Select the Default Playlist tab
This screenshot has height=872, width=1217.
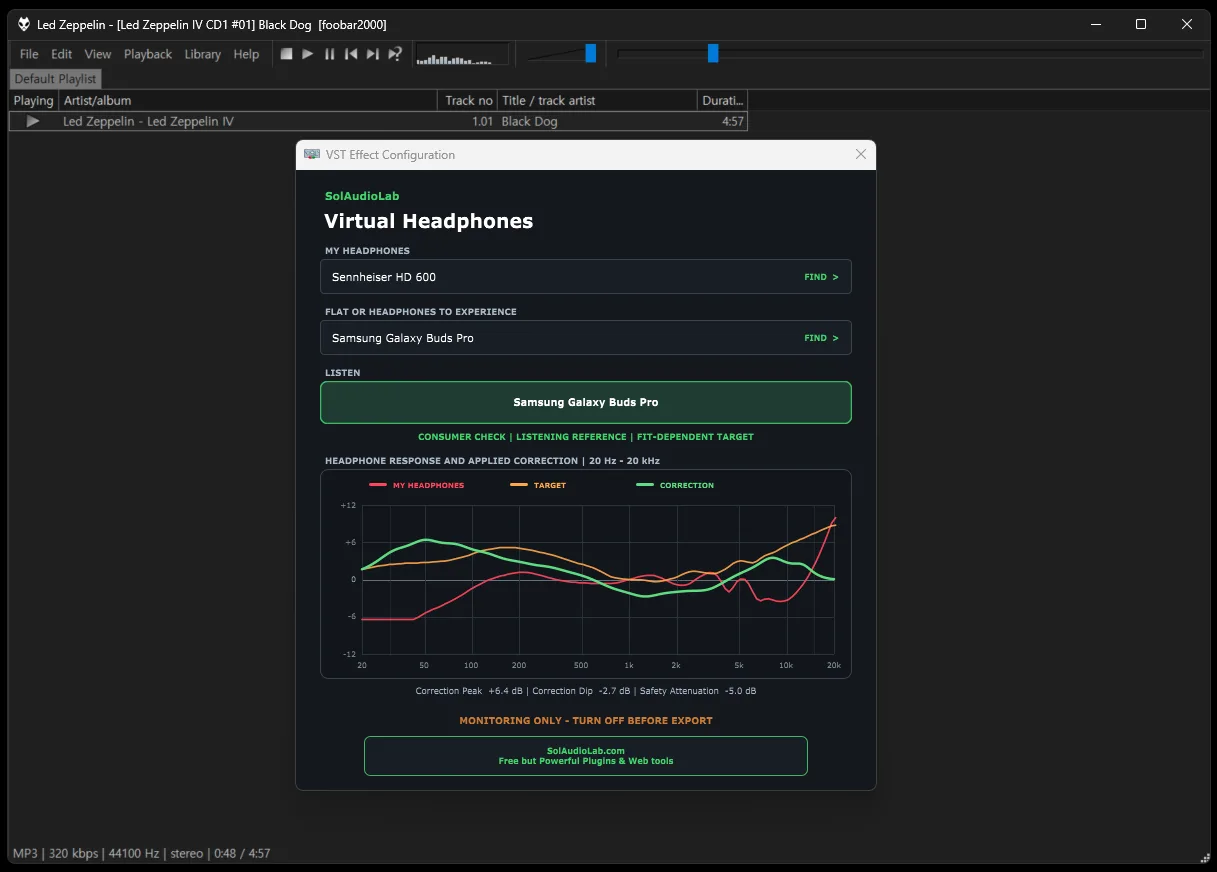pos(55,79)
